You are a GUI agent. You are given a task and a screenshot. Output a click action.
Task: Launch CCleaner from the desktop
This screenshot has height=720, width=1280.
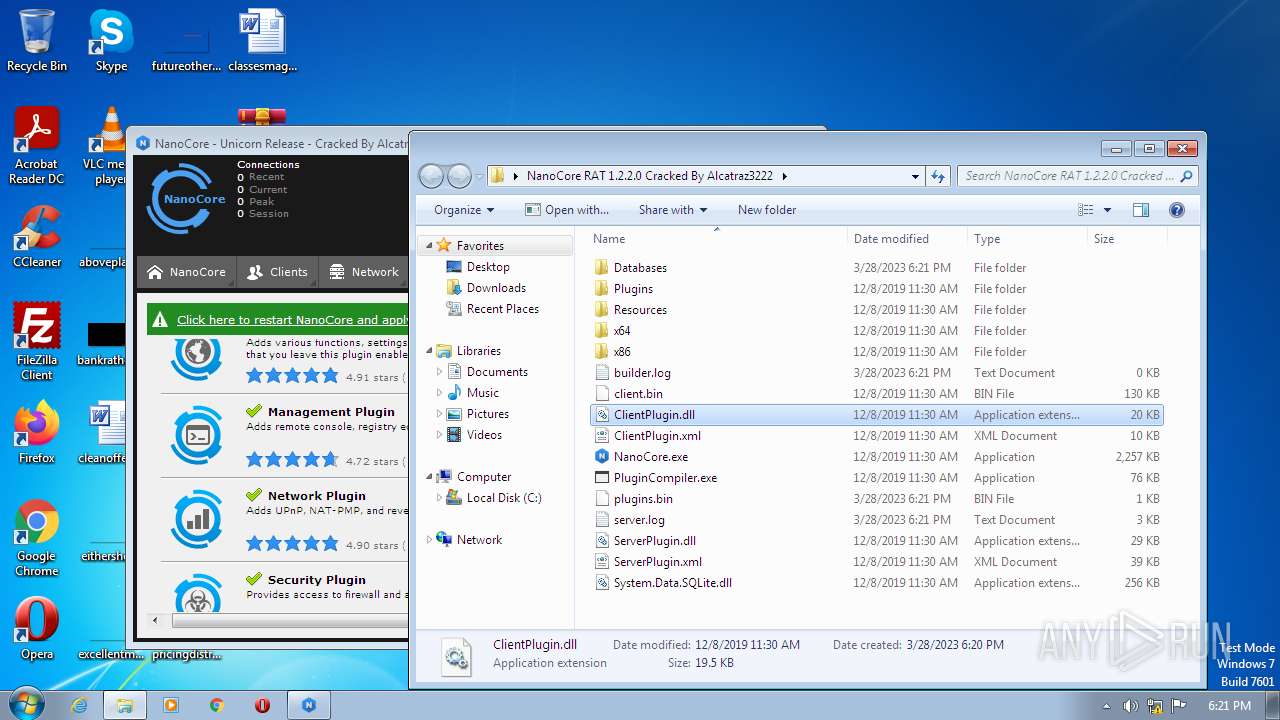[x=37, y=235]
